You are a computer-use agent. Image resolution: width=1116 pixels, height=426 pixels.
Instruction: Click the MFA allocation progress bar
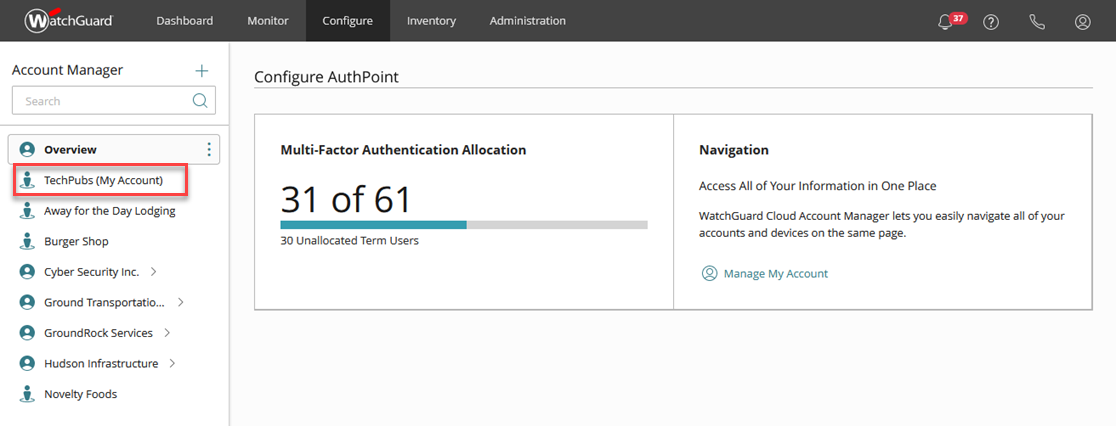(464, 225)
